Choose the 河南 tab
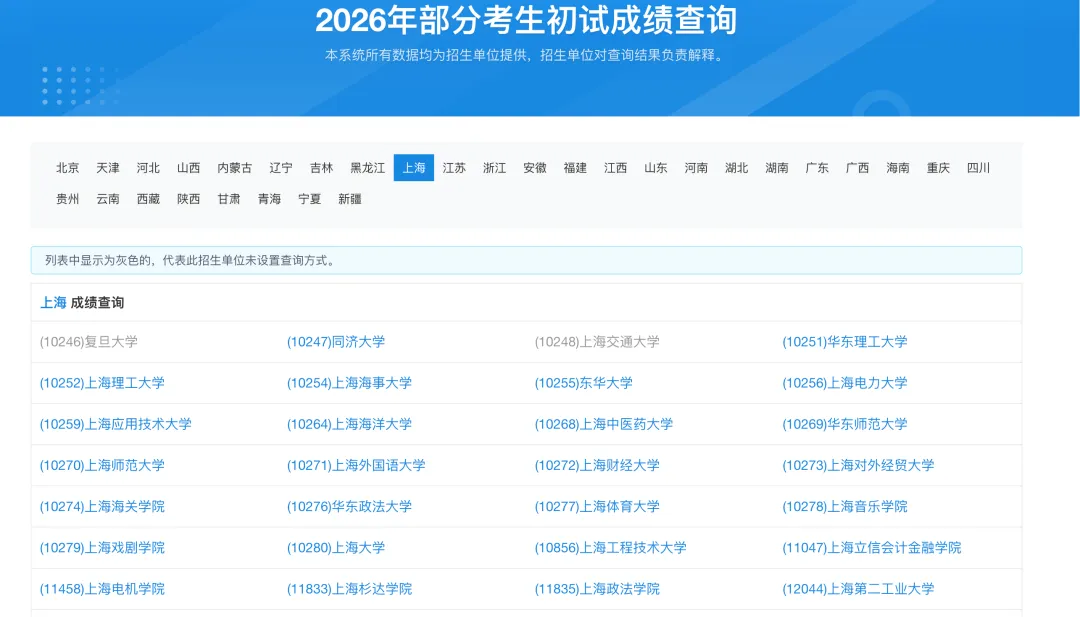Screen dimensions: 1080x617 [696, 167]
